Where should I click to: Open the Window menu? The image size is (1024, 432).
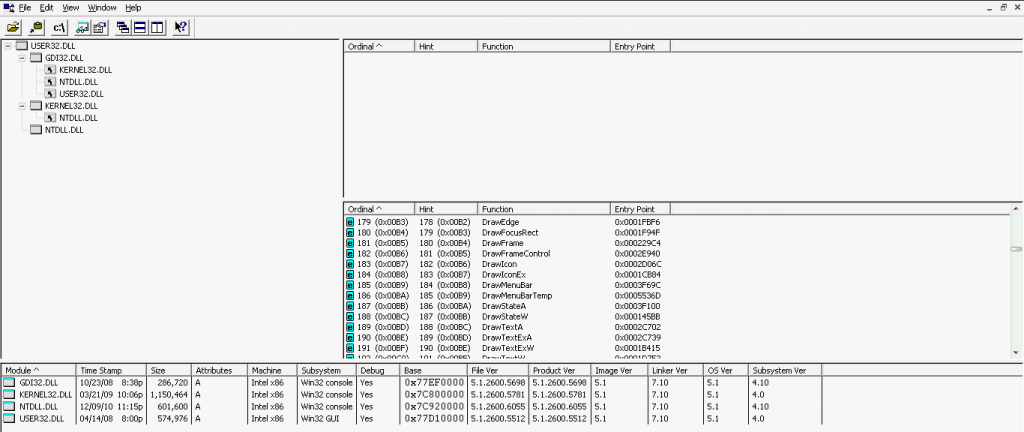tap(102, 8)
